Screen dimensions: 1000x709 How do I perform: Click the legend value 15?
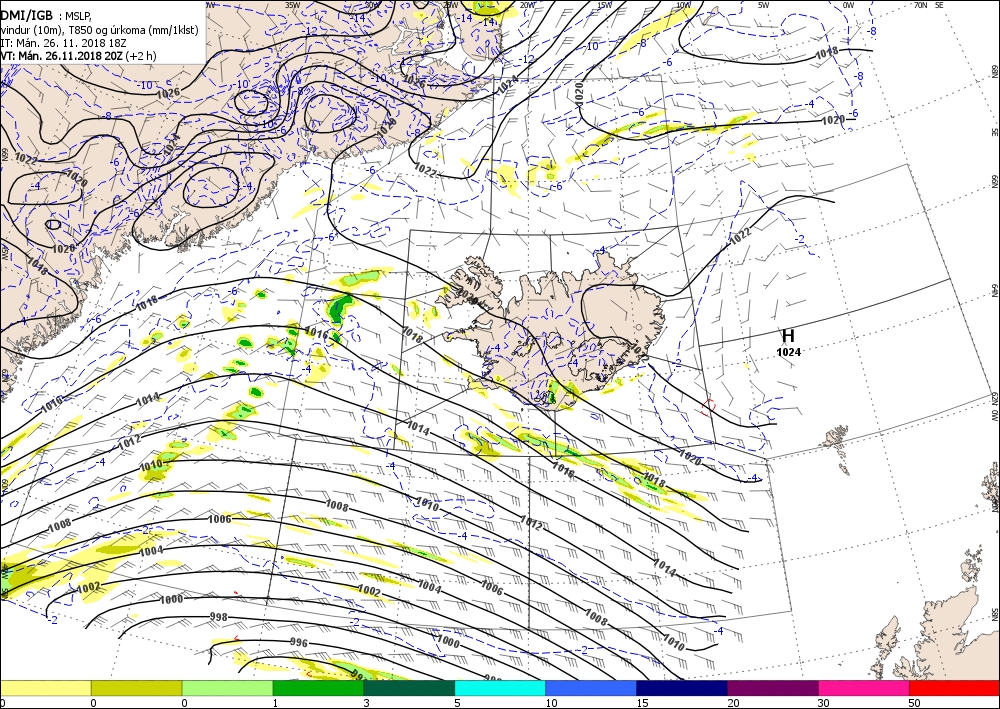pyautogui.click(x=642, y=703)
